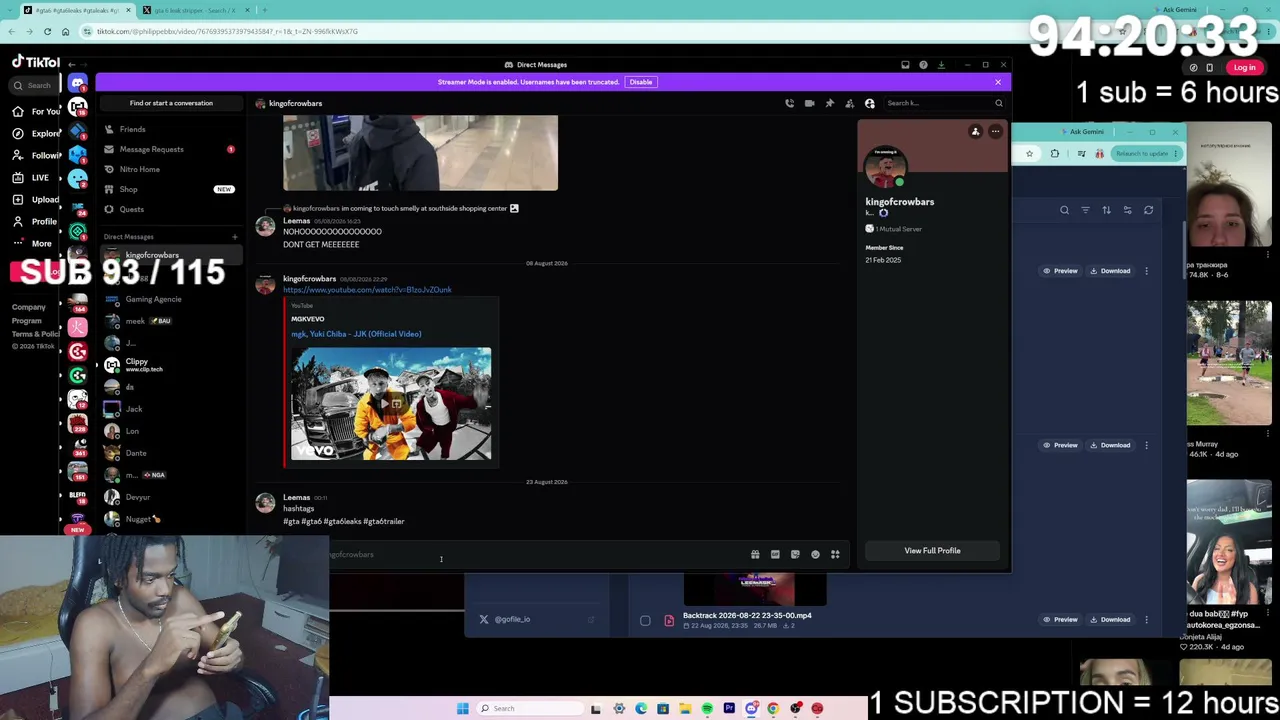
Task: Open File Explorer from the taskbar
Action: [685, 708]
